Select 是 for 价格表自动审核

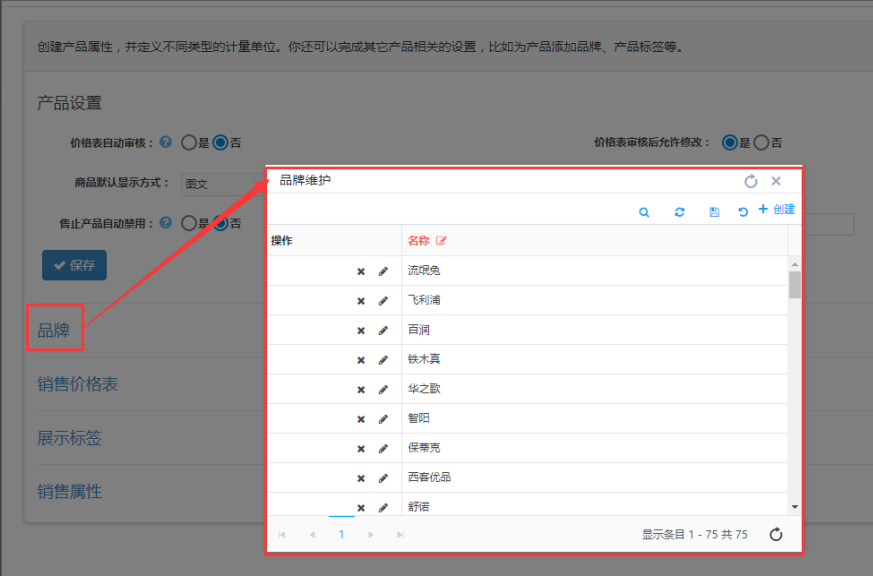tap(189, 143)
